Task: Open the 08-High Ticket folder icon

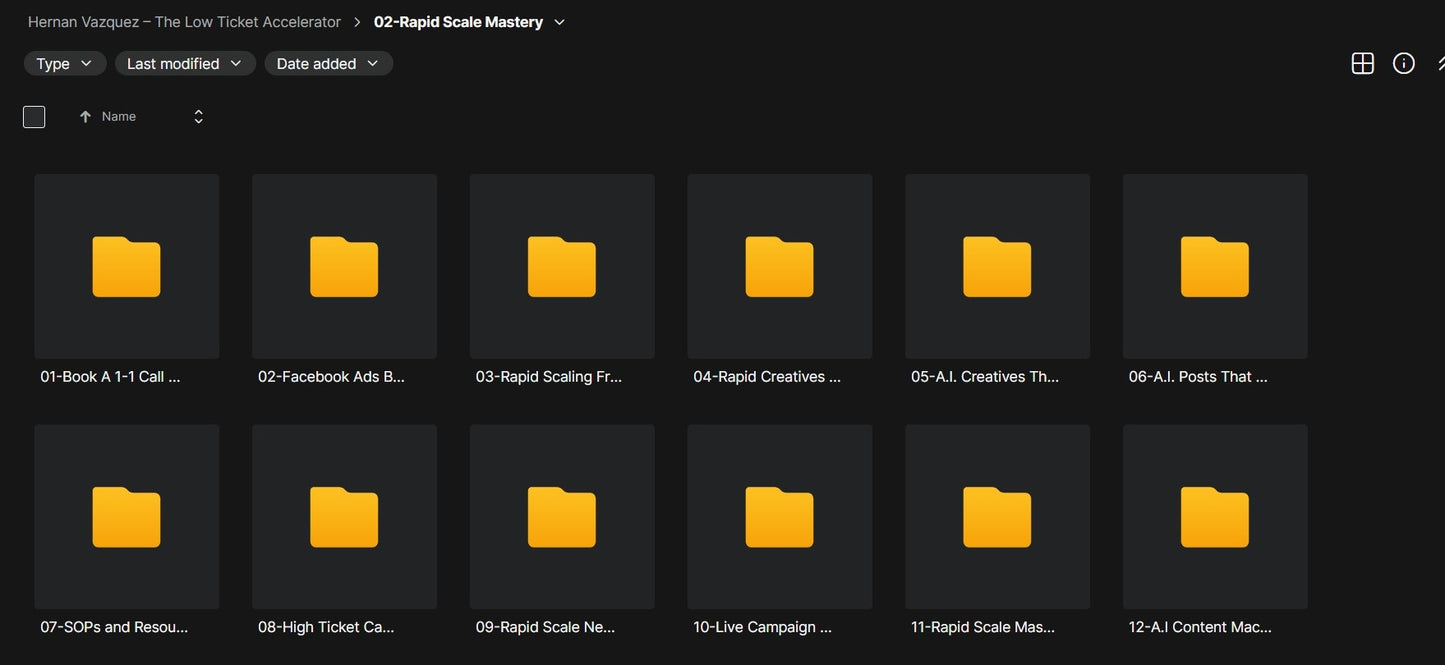Action: click(344, 517)
